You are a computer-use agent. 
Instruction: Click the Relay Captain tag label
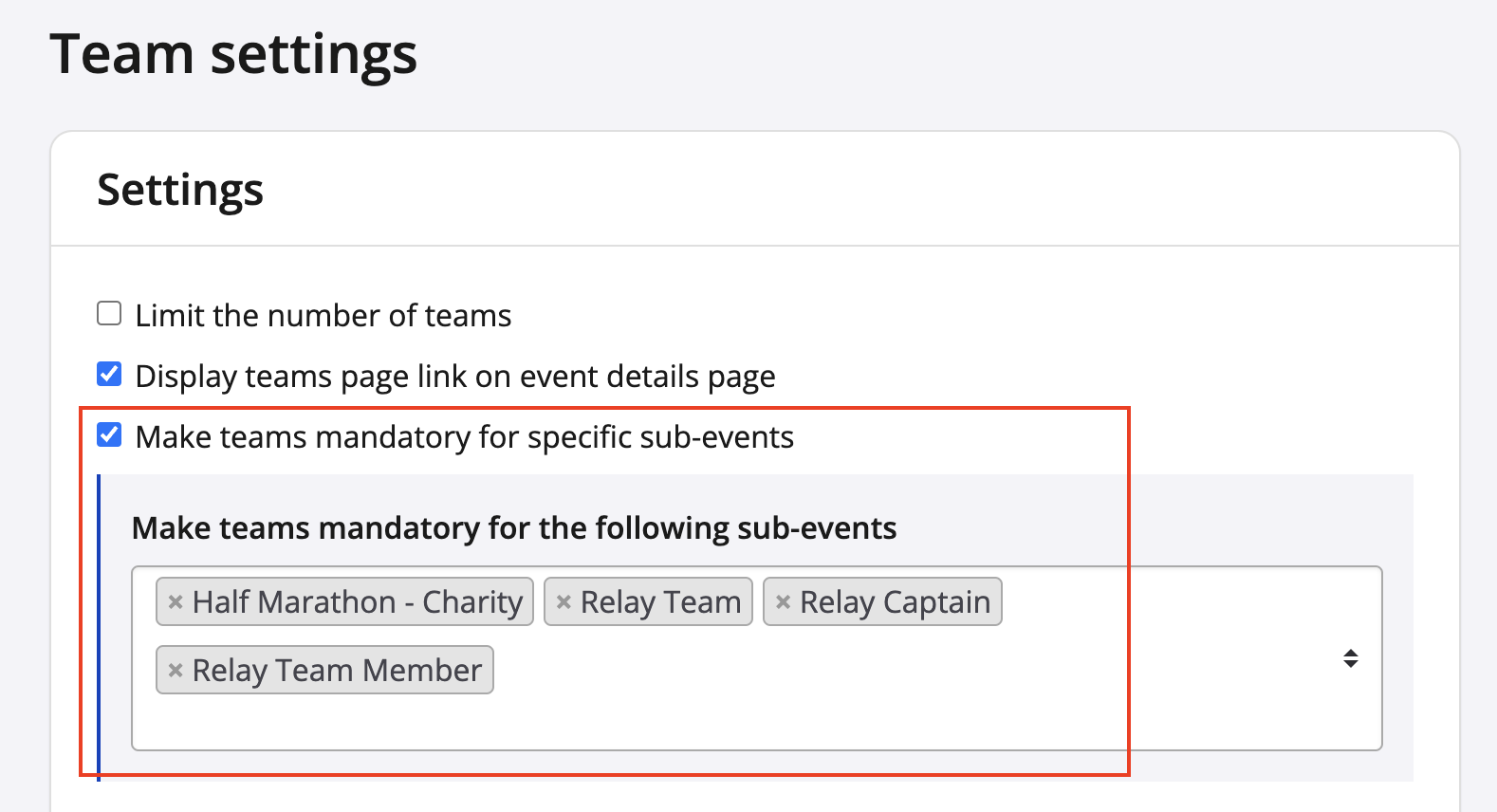coord(895,602)
